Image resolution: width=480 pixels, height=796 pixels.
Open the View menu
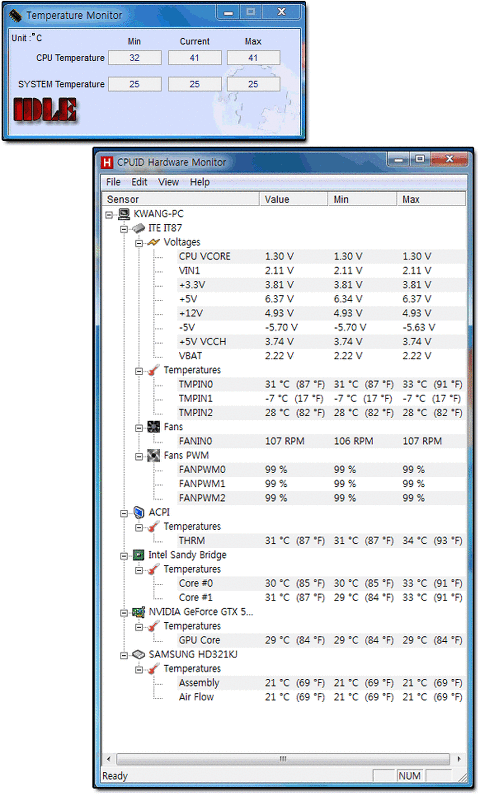[x=168, y=182]
